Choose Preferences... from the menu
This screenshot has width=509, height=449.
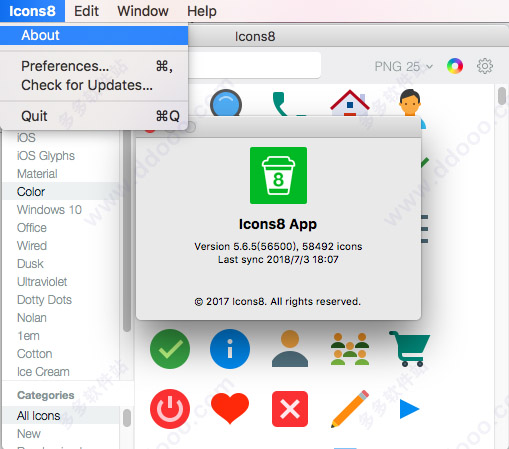coord(94,66)
